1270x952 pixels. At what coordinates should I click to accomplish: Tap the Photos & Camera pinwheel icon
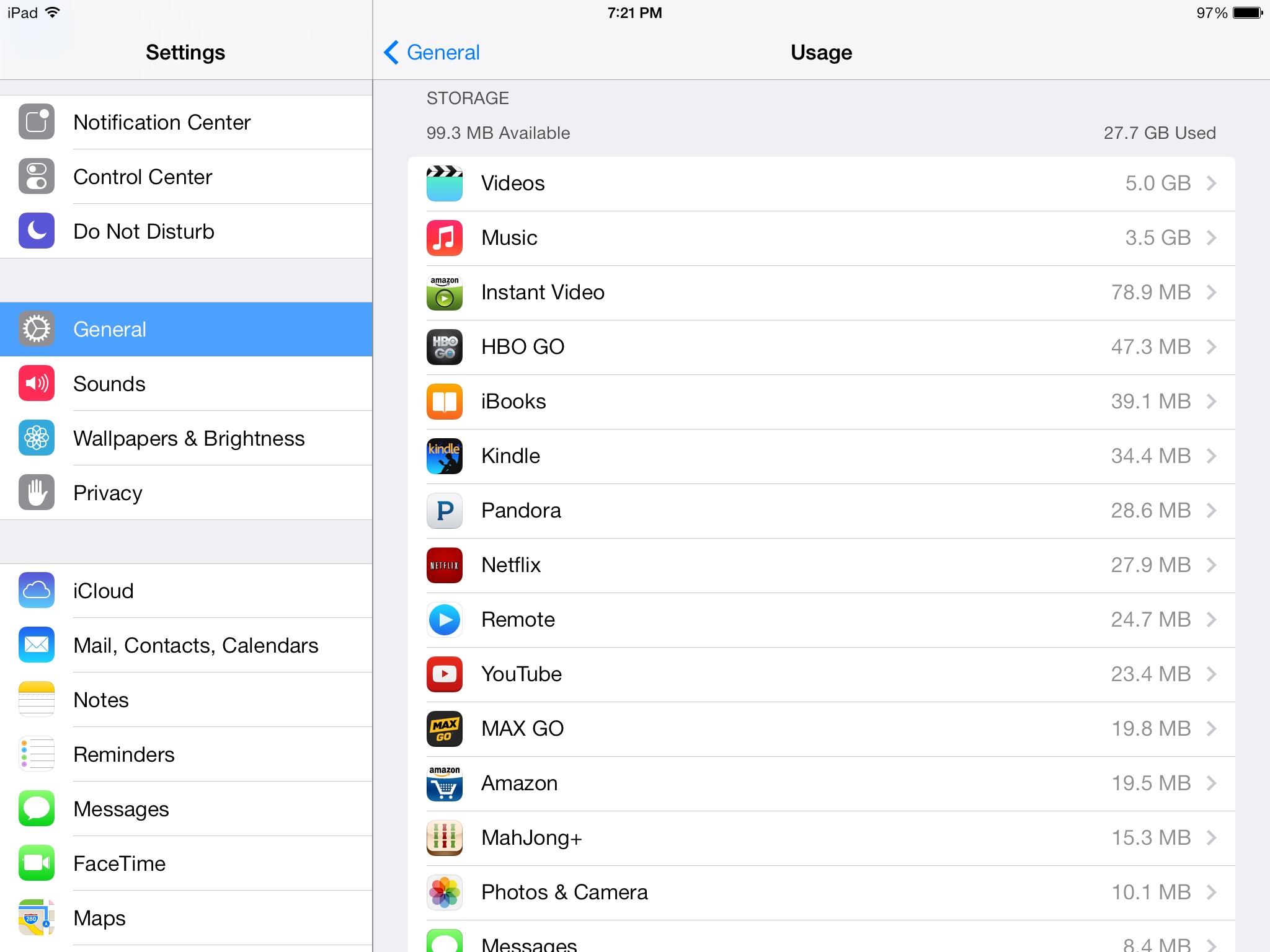coord(445,892)
